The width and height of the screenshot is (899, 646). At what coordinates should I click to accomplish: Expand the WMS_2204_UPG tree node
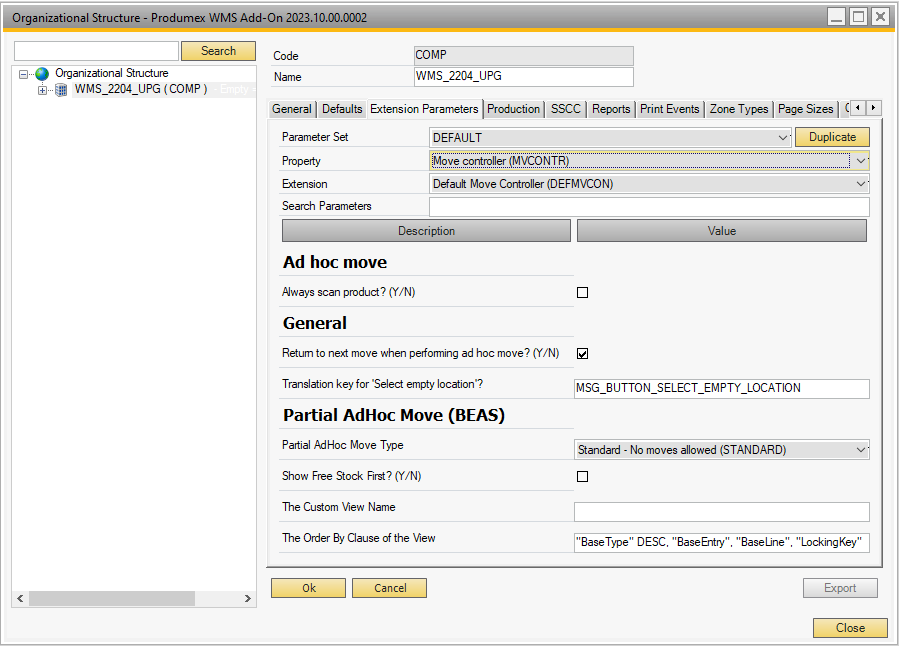[x=42, y=90]
